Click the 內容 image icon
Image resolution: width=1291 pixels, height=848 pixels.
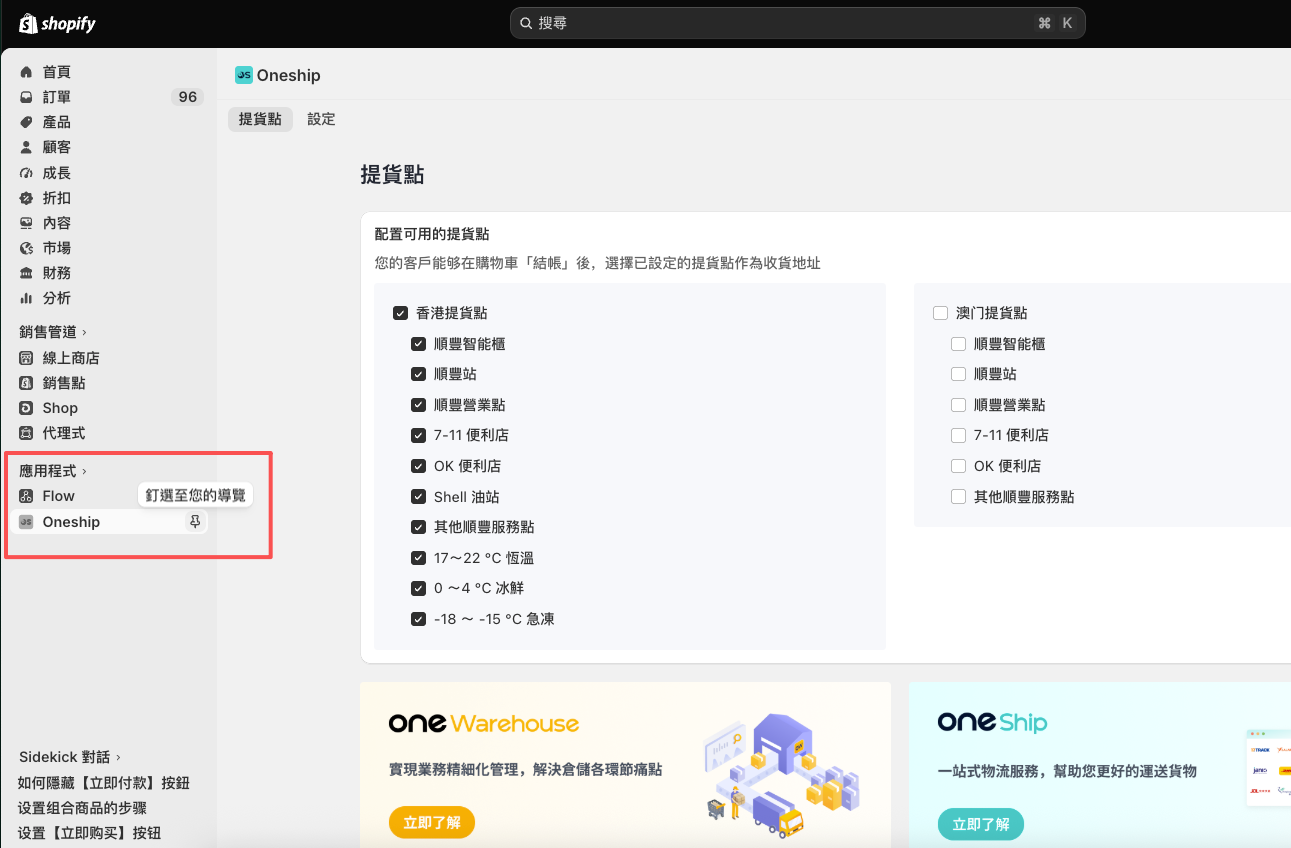click(26, 223)
